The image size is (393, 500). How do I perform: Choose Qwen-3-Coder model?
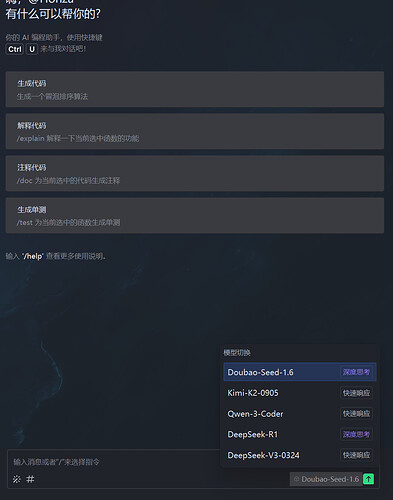(x=300, y=414)
